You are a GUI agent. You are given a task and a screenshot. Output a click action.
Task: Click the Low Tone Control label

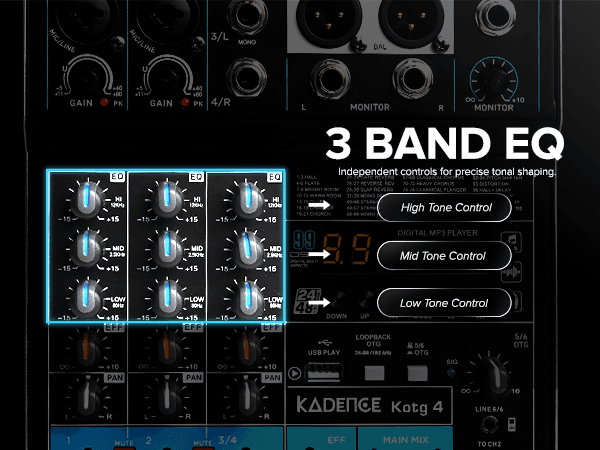tap(444, 303)
